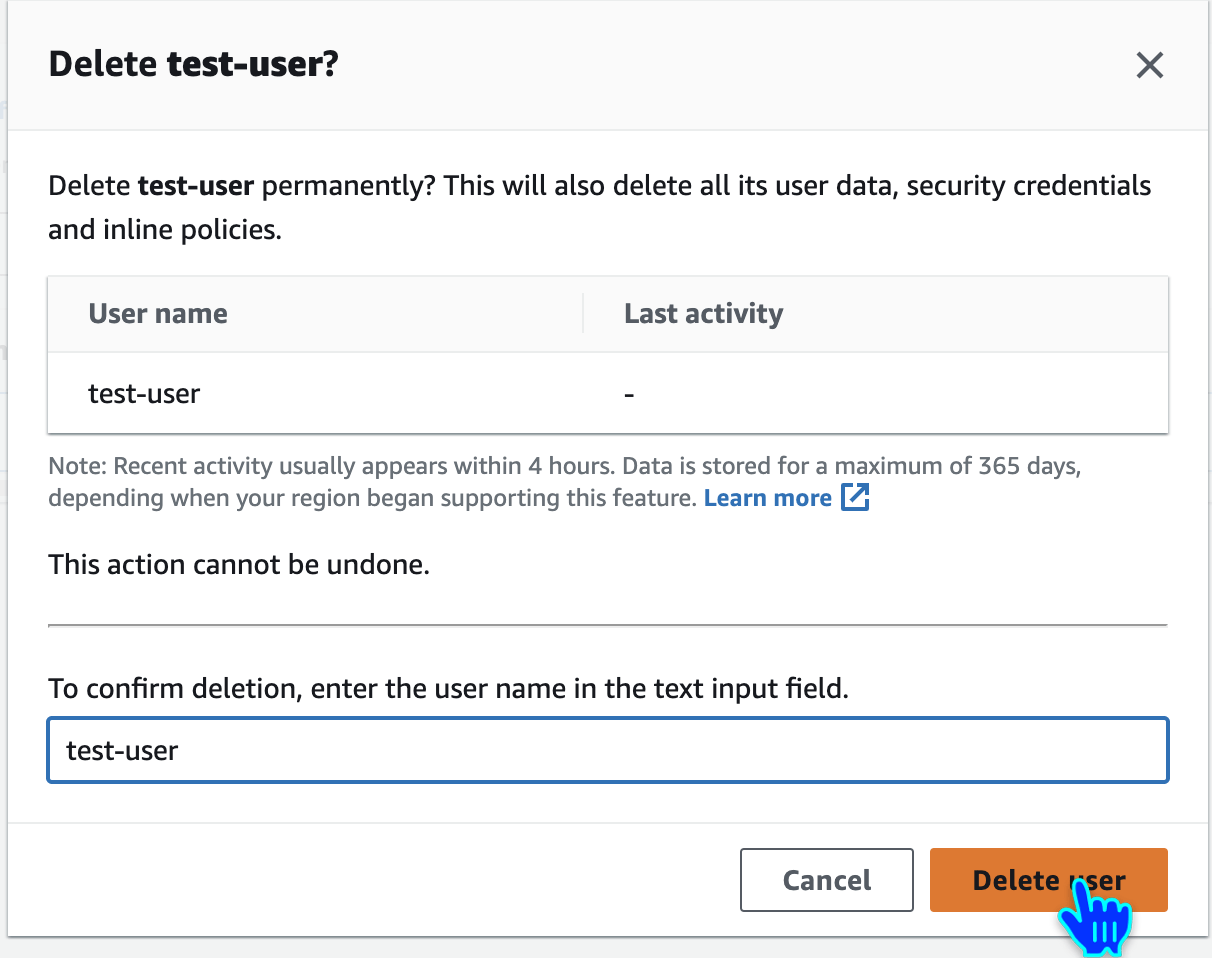
Task: Click the Delete user button
Action: 1048,880
